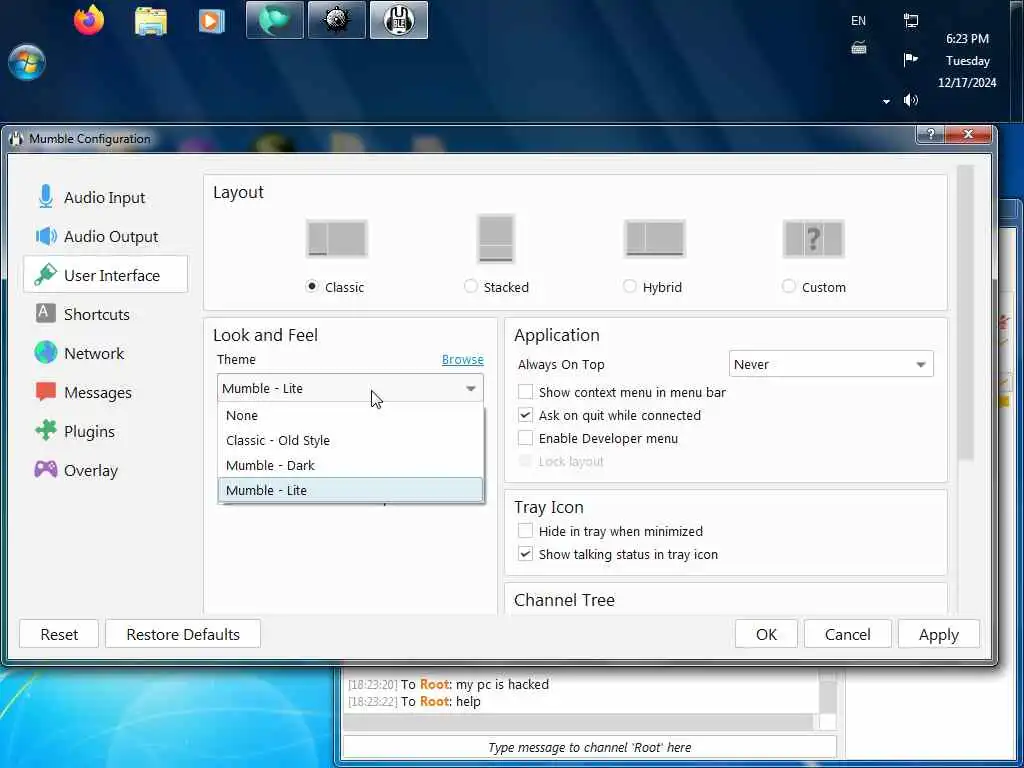Uncheck Ask on quit while connected

[525, 415]
